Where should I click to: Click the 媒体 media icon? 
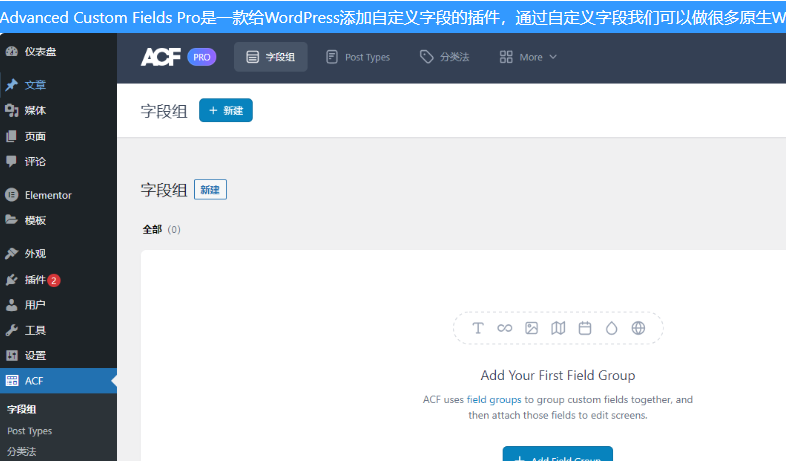[12, 110]
